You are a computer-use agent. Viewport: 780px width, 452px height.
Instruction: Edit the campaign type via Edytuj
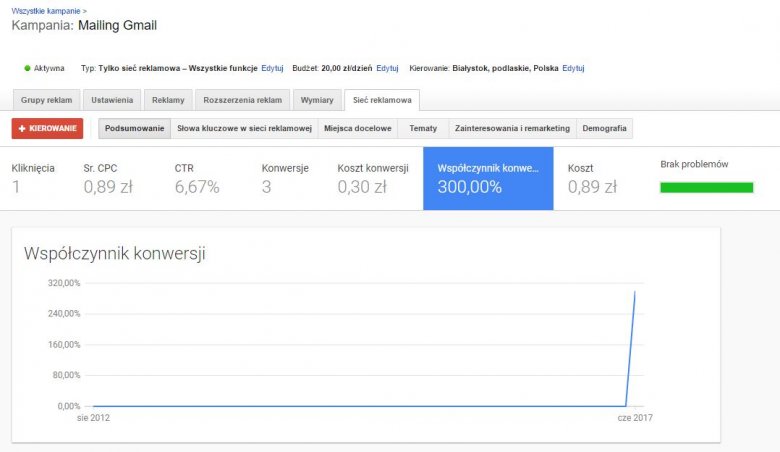tap(272, 68)
